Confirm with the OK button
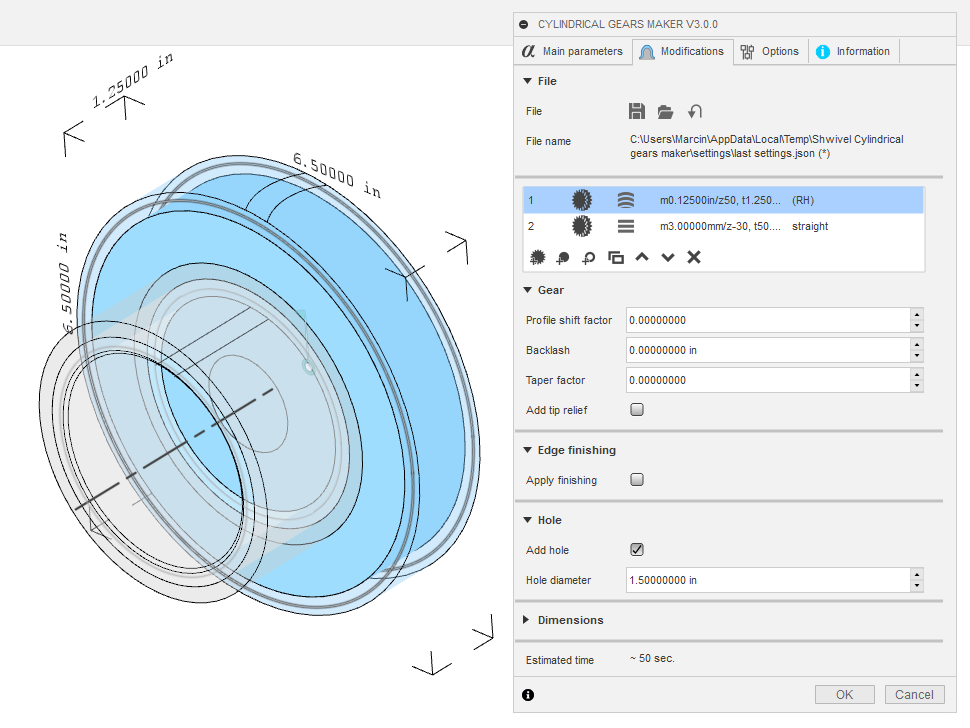970x728 pixels. 844,695
